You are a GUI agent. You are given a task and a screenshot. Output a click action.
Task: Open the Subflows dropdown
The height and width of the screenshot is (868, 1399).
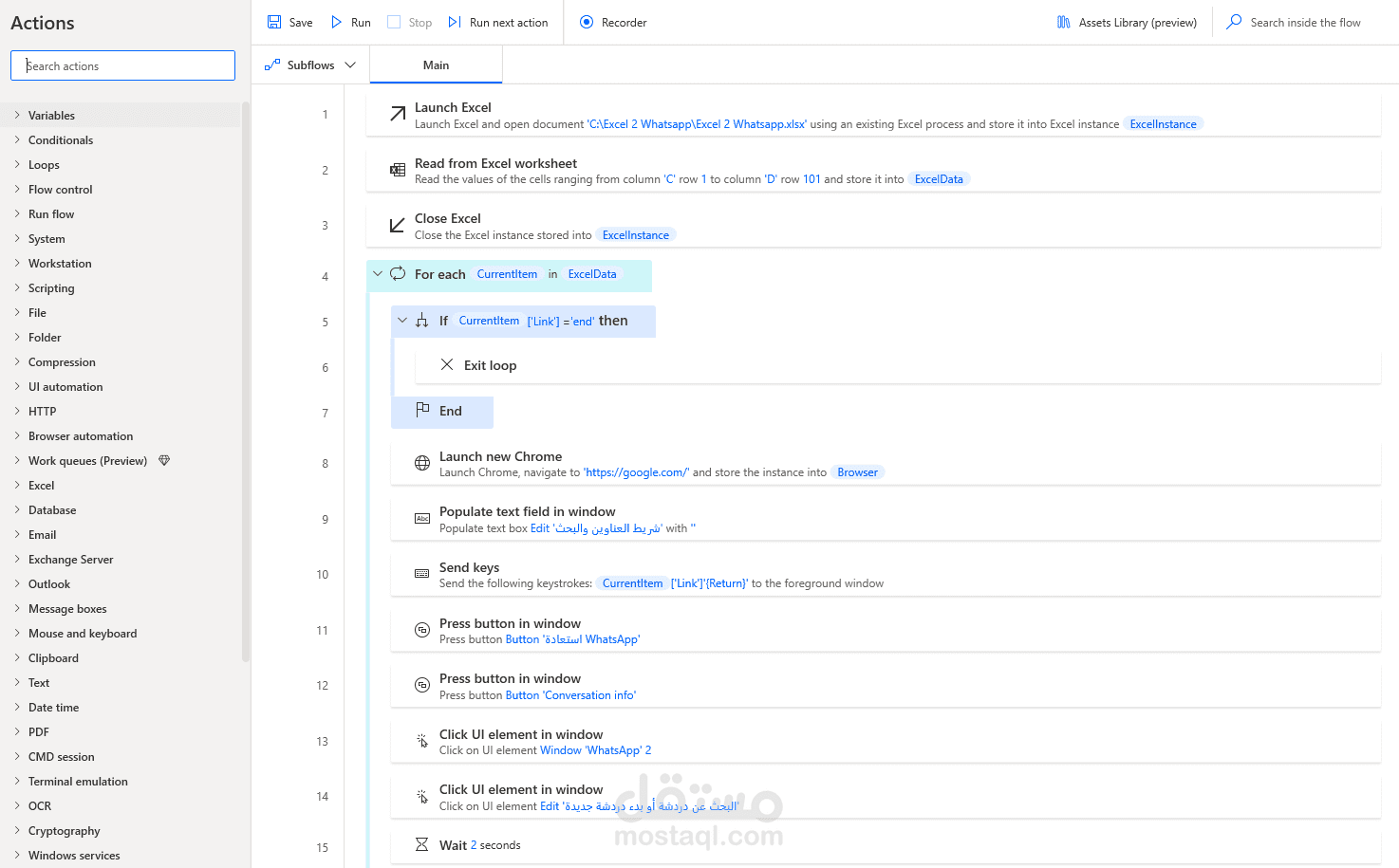[350, 65]
